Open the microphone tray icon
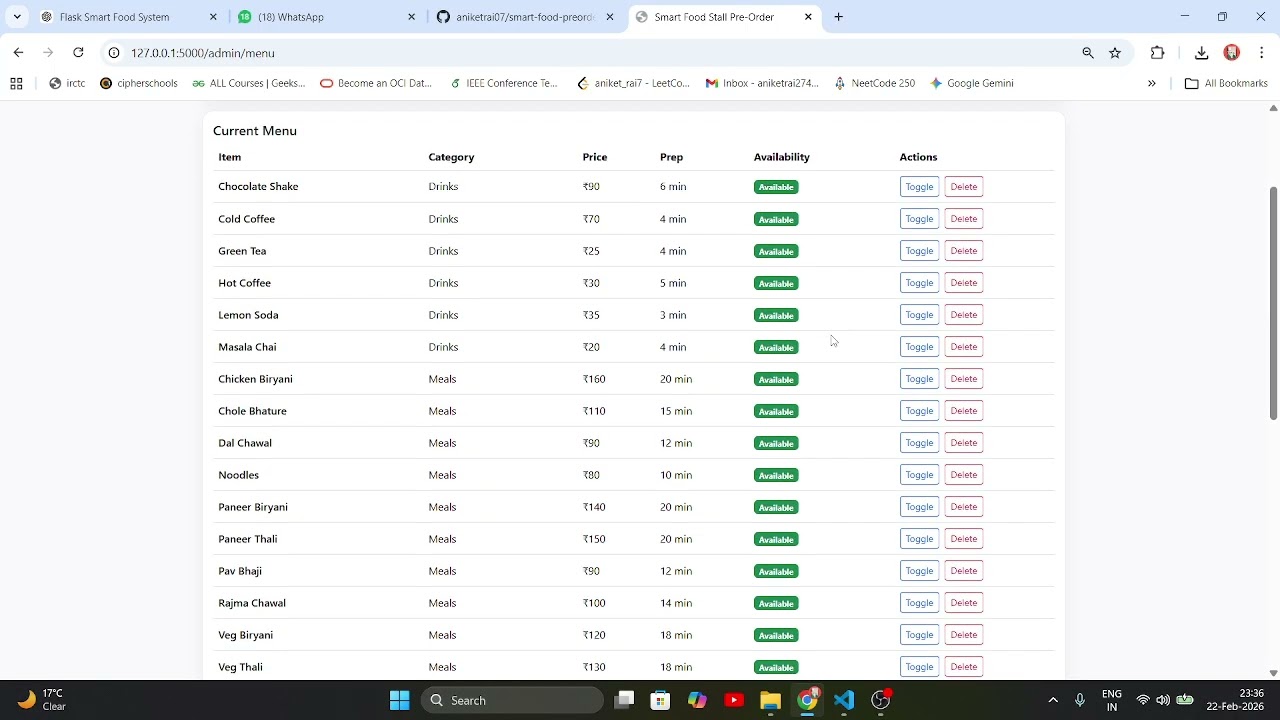 pos(1080,700)
